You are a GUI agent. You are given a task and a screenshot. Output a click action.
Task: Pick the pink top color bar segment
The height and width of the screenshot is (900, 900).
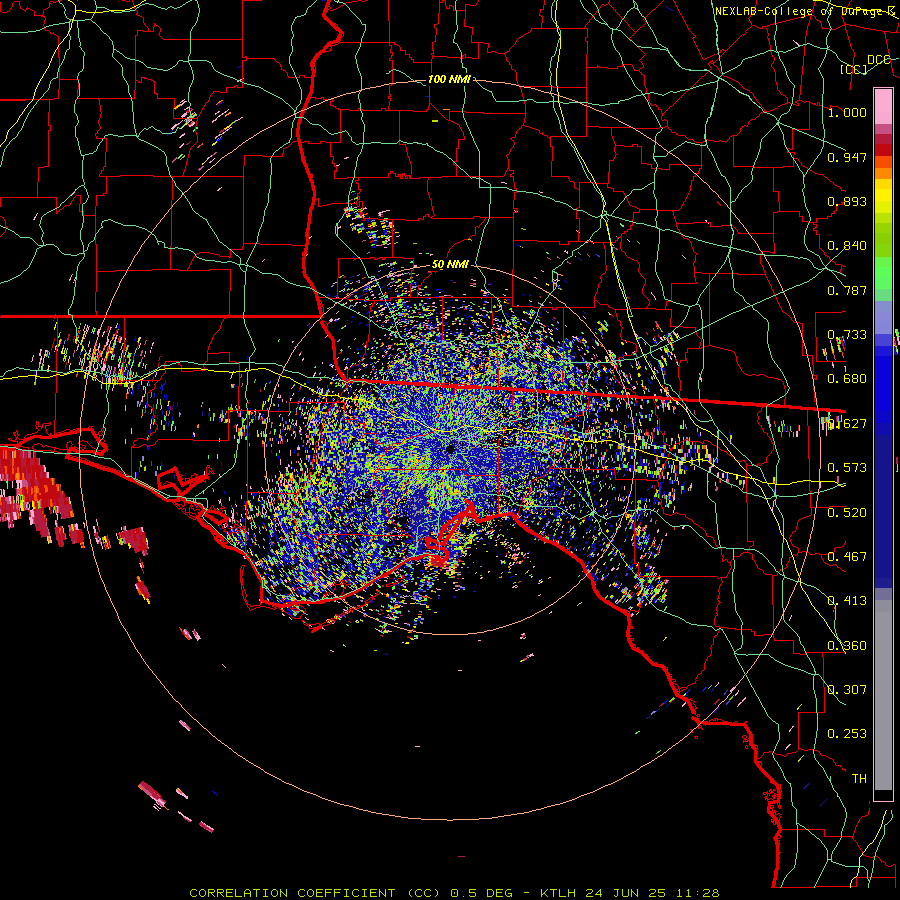click(x=883, y=106)
